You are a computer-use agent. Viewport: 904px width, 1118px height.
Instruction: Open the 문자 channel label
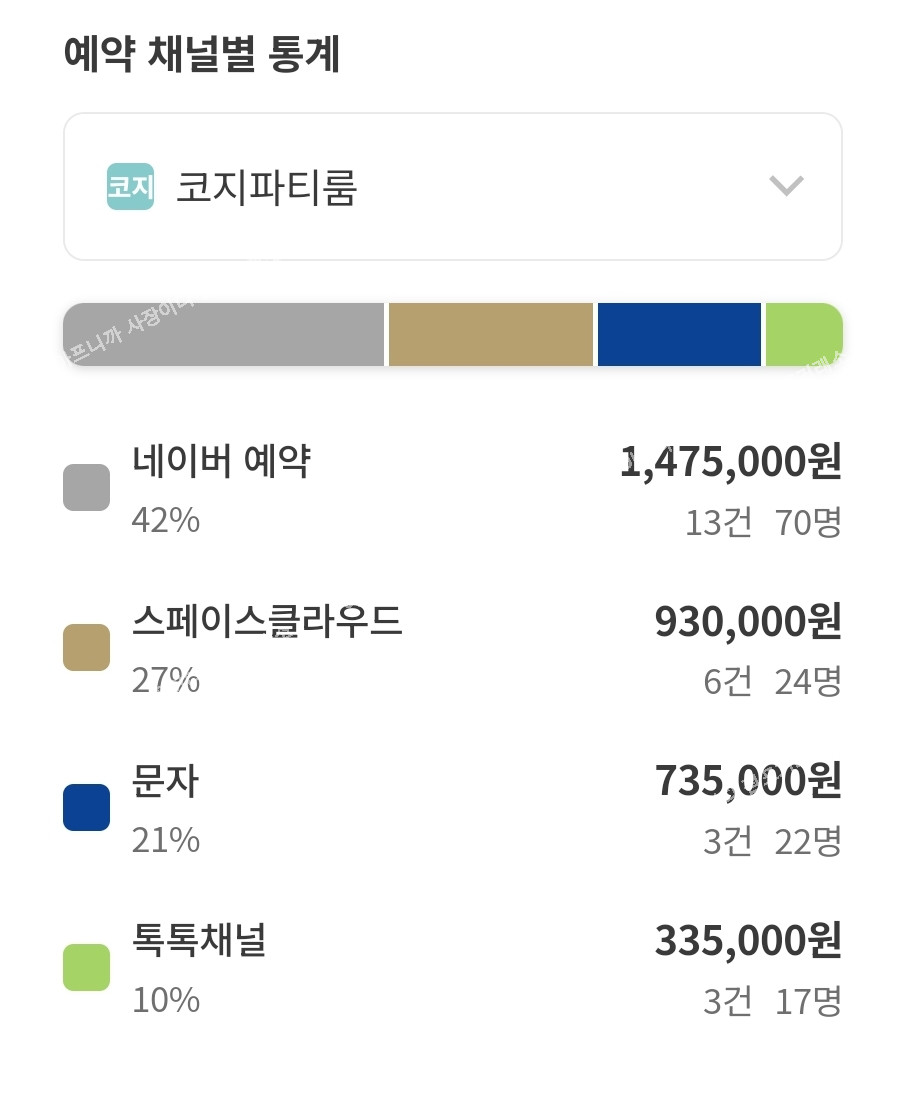coord(166,782)
